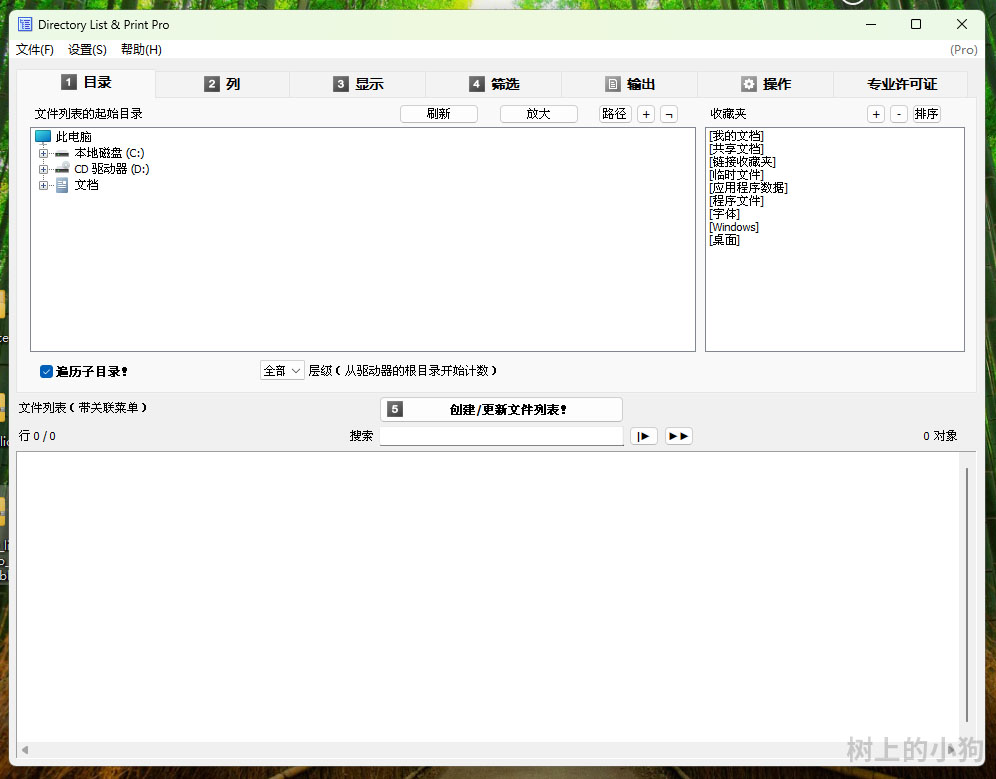
Task: Open the 全部 level dropdown
Action: click(282, 371)
